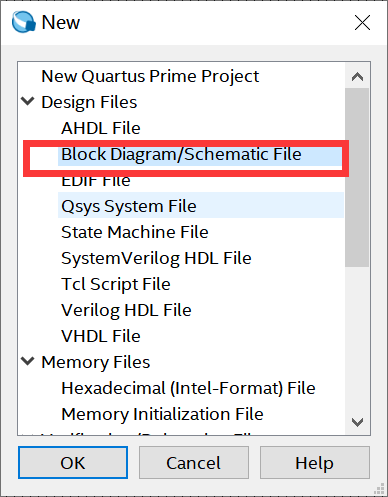Image resolution: width=388 pixels, height=497 pixels.
Task: Open Help for the New dialog
Action: 315,463
